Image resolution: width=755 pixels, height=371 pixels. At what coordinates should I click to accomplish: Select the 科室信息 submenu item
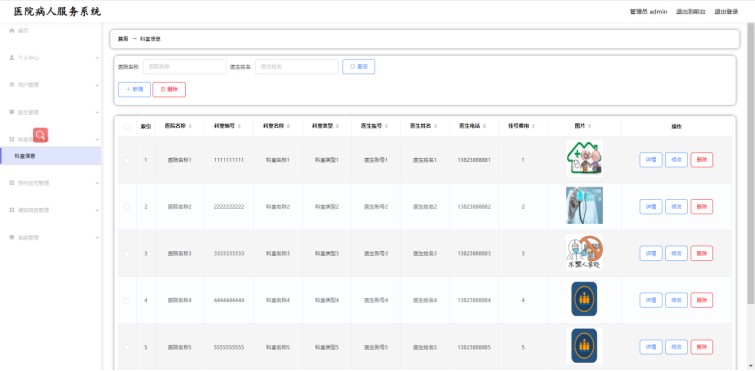coord(51,156)
